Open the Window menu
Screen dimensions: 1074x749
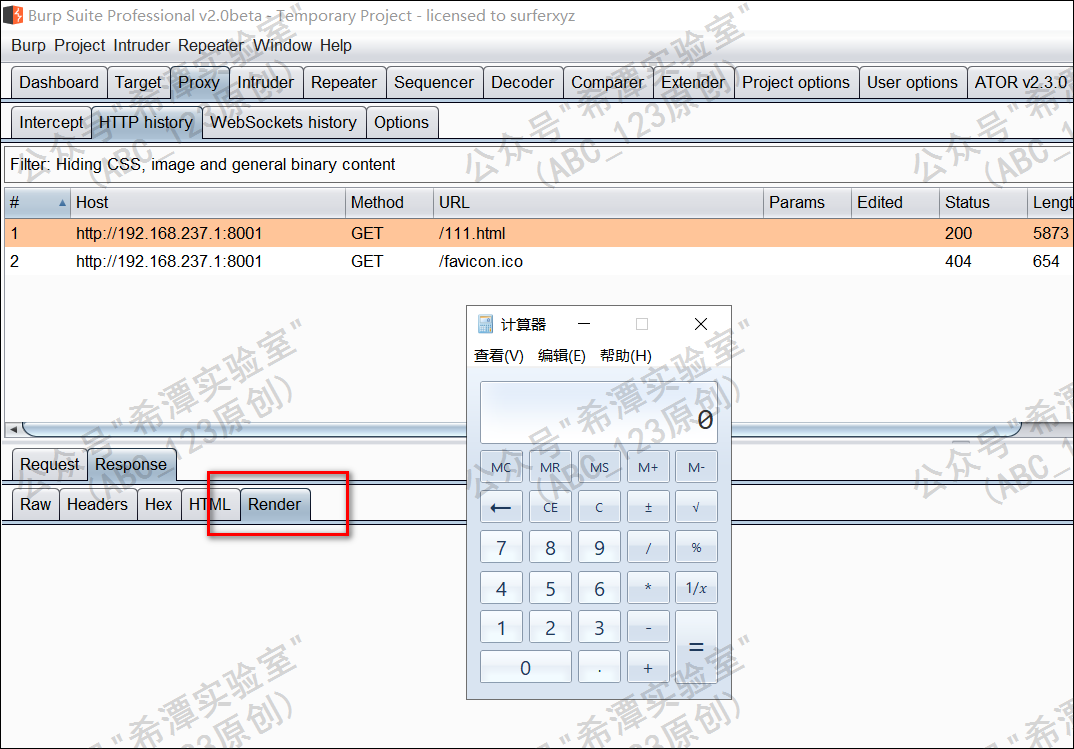pyautogui.click(x=282, y=46)
